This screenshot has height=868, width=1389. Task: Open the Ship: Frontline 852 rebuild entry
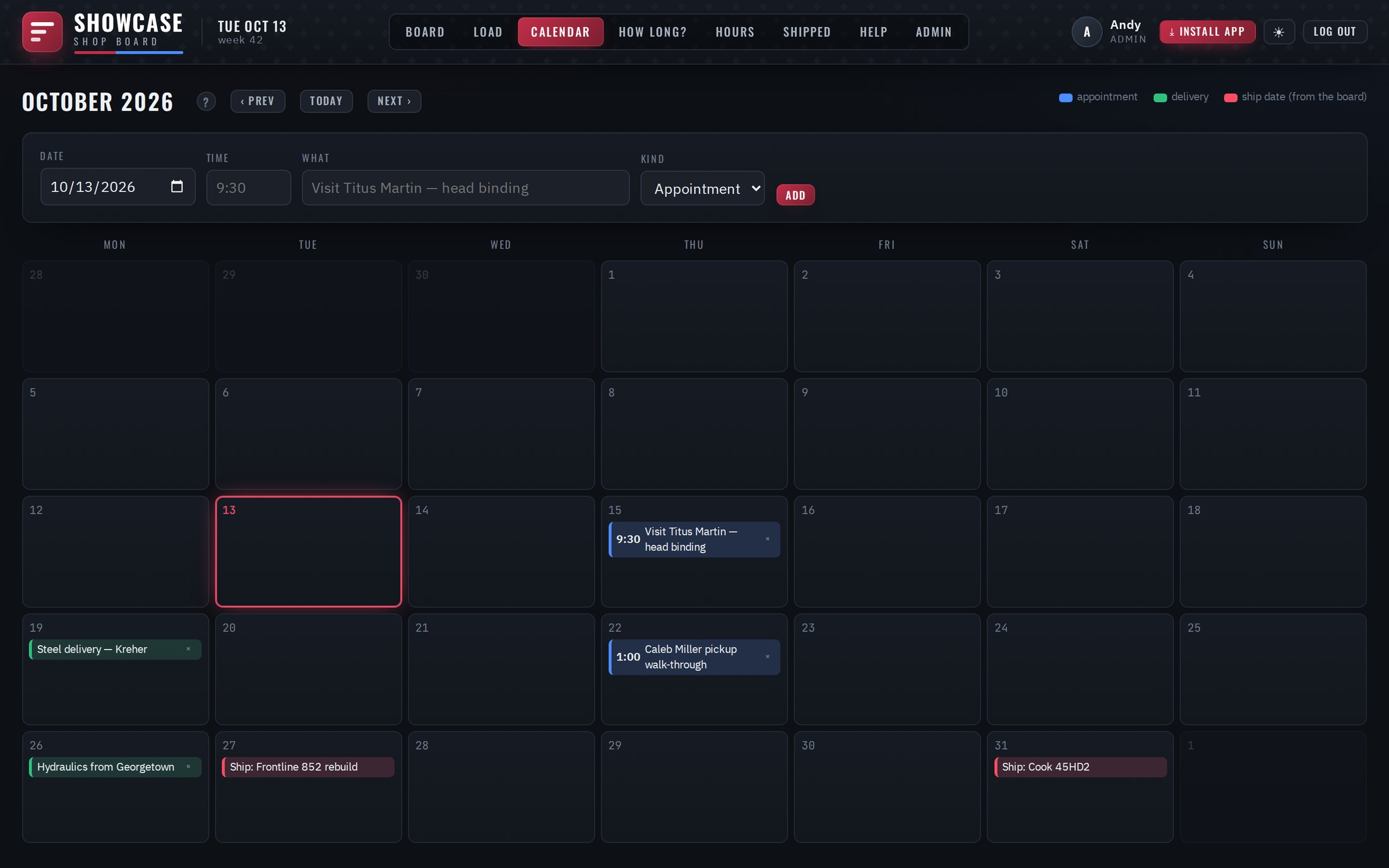tap(308, 767)
